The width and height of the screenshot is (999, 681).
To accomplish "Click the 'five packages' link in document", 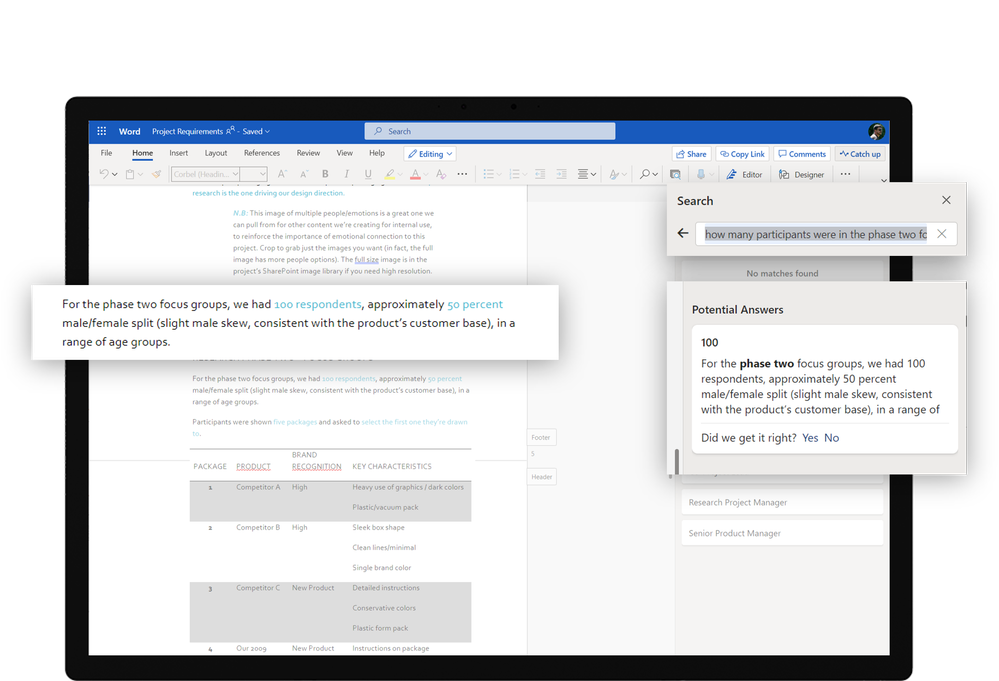I will click(x=295, y=422).
